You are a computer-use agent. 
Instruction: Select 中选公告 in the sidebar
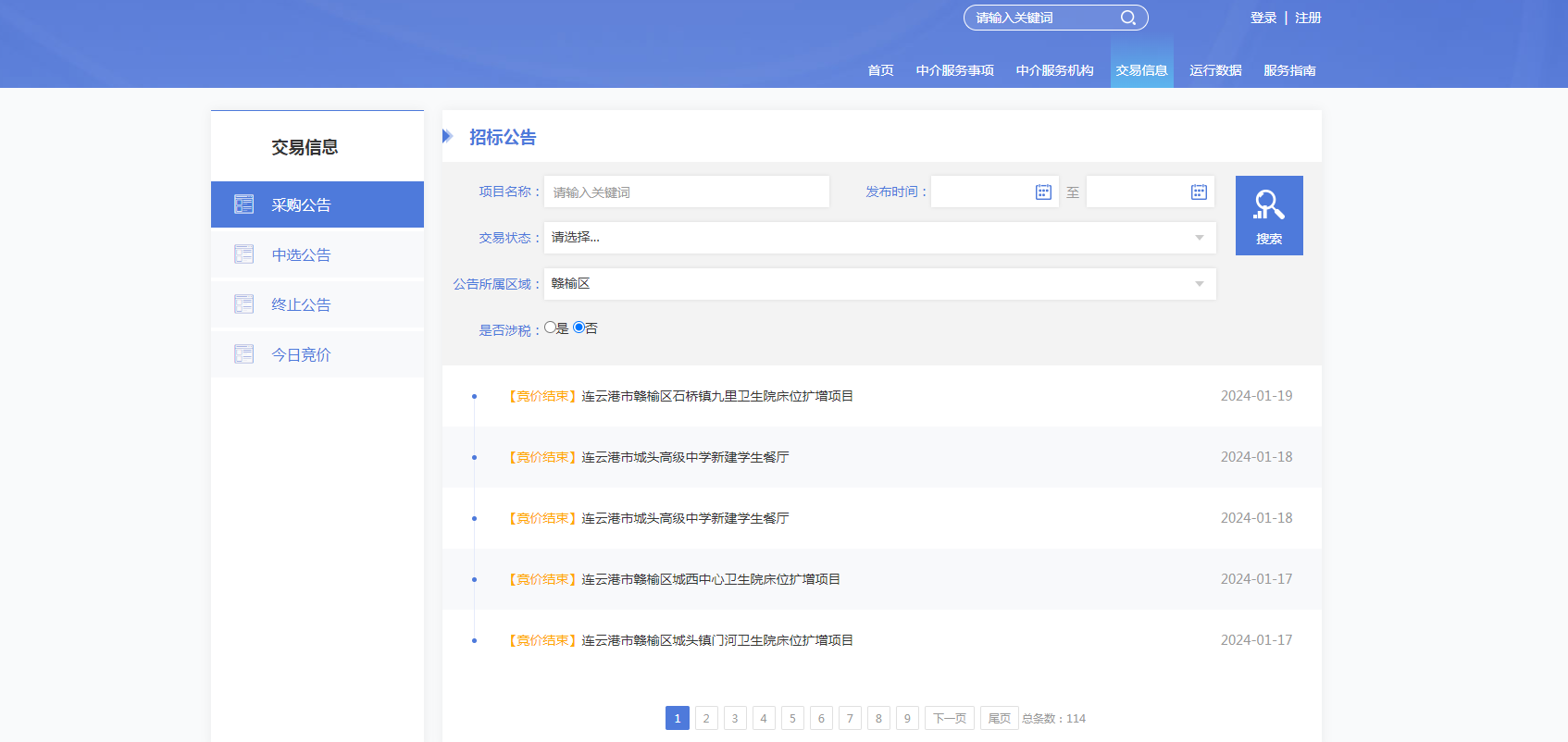coord(317,254)
